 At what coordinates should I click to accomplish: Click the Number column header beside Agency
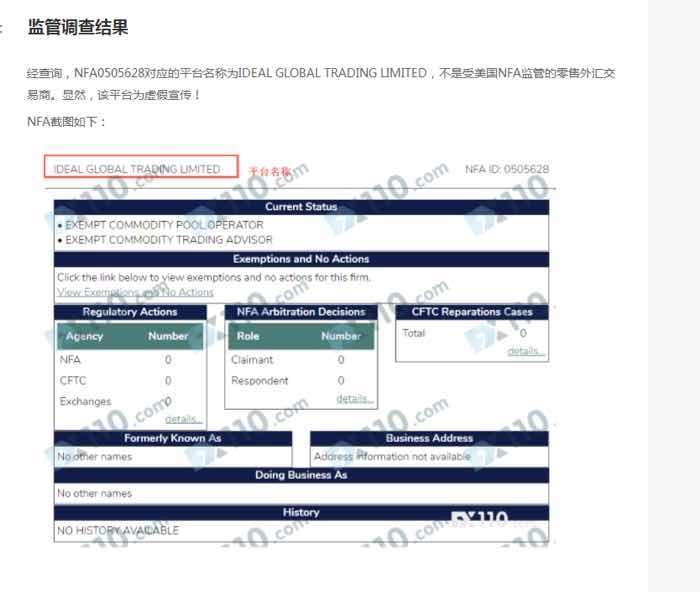point(168,336)
